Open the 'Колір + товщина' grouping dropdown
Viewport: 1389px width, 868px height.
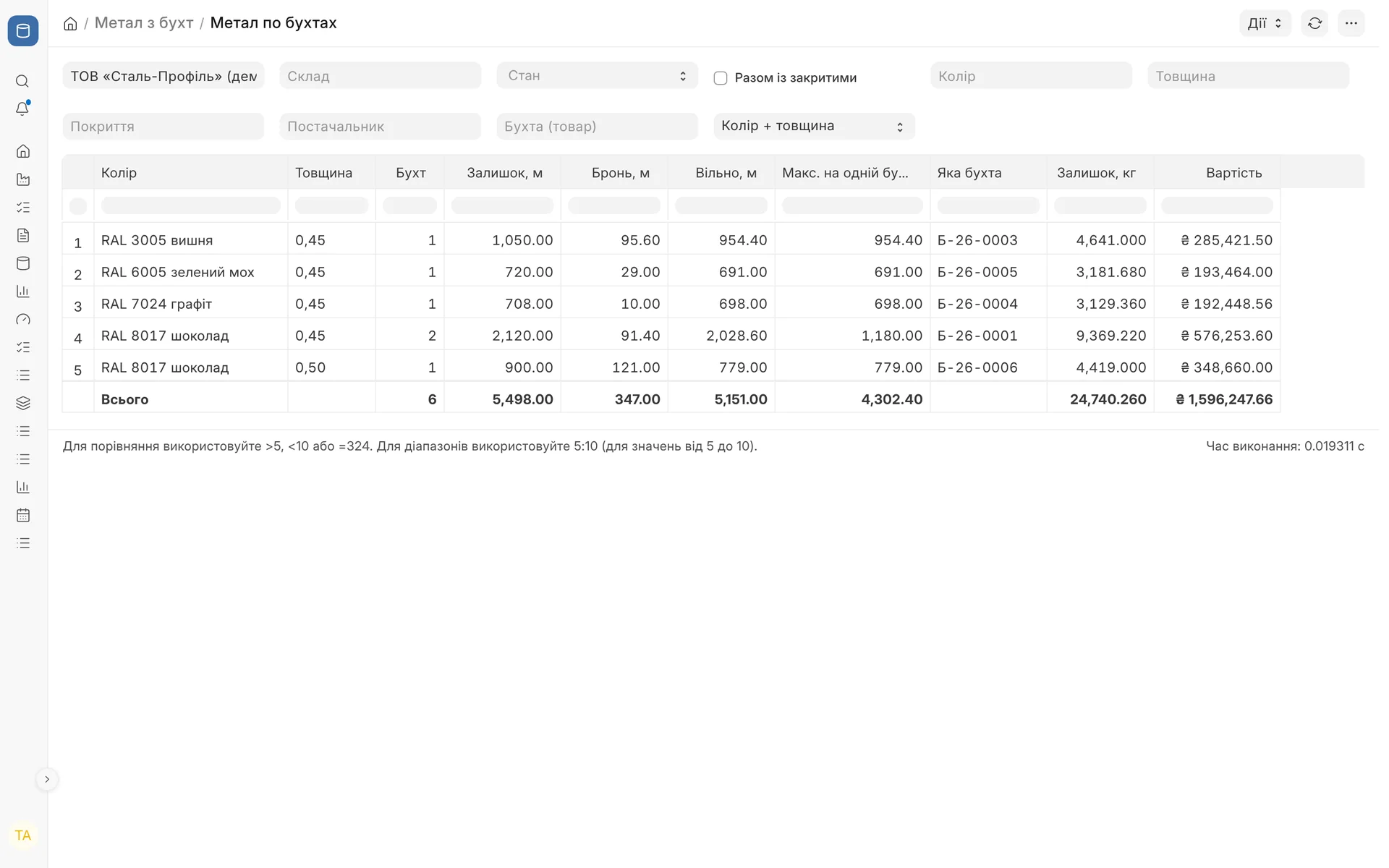814,126
